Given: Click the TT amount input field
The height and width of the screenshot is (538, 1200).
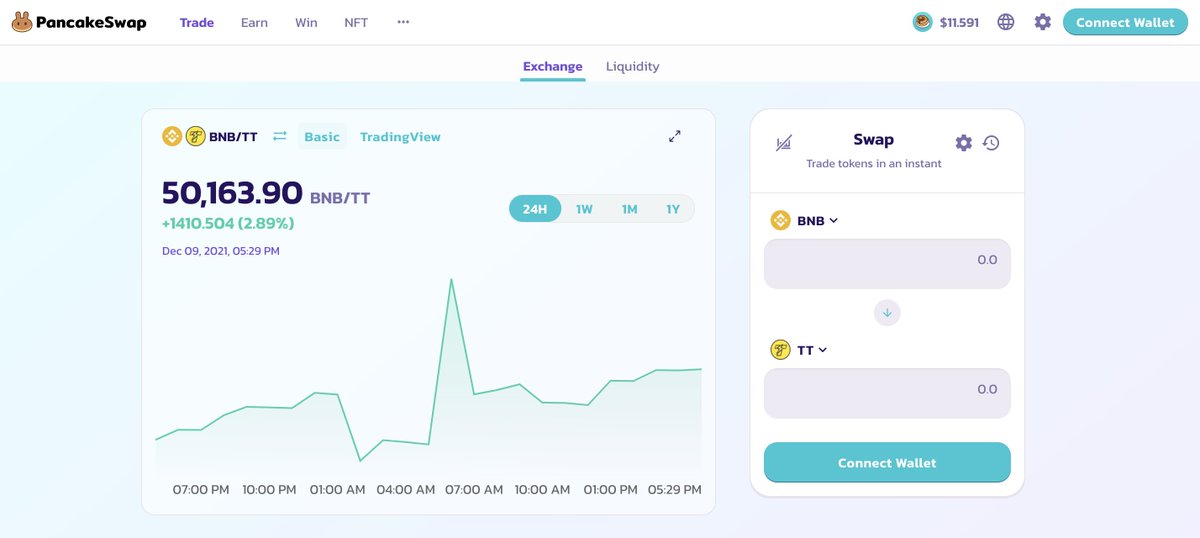Looking at the screenshot, I should coord(887,393).
